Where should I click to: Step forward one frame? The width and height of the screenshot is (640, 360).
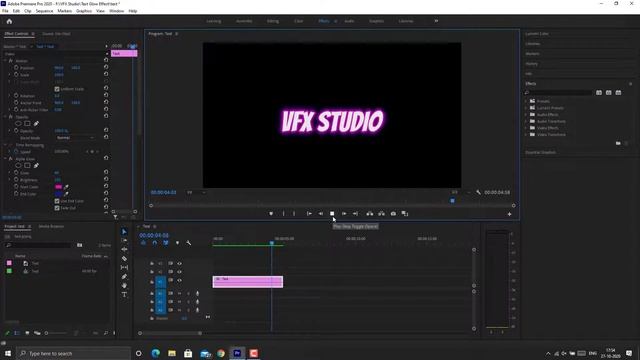[344, 213]
